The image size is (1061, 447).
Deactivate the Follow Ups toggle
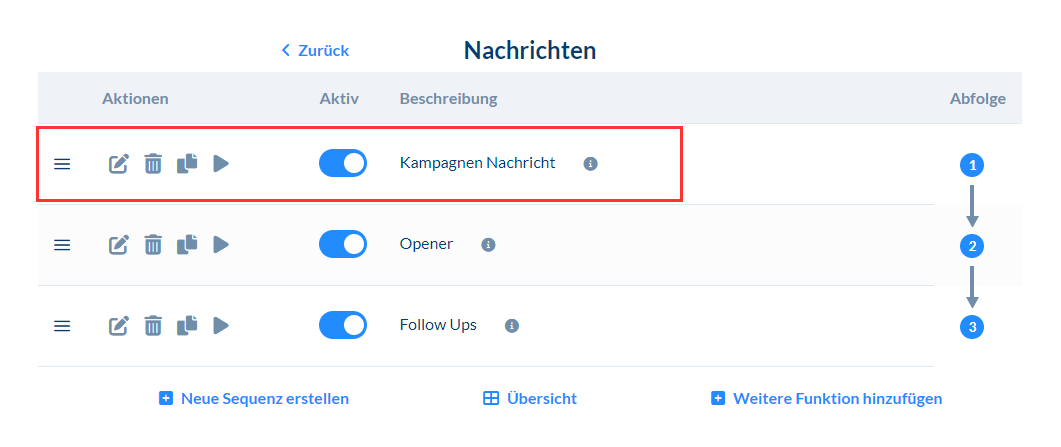(342, 325)
